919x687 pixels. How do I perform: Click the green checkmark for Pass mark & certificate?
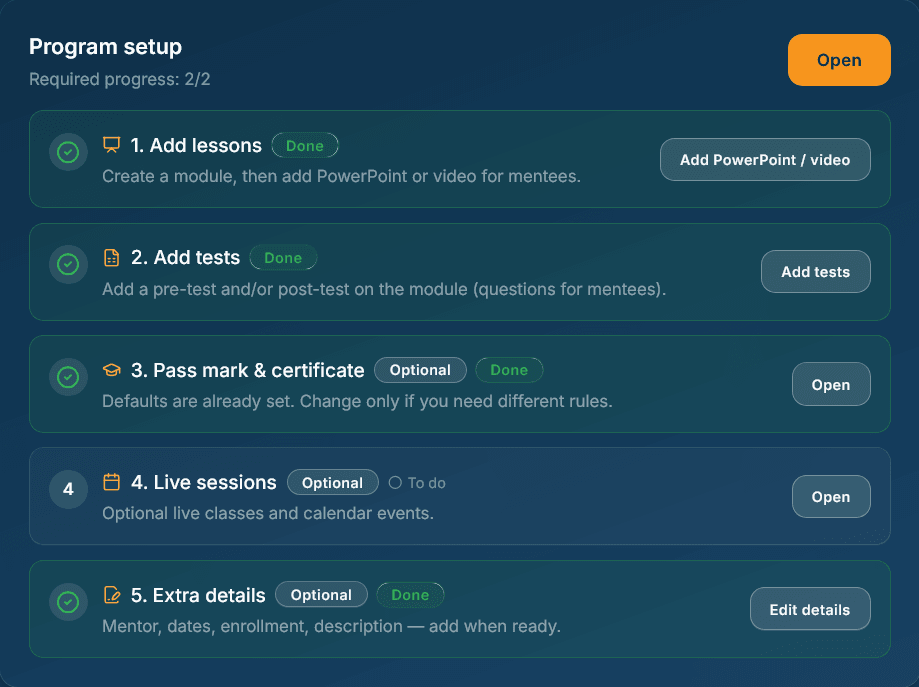click(x=68, y=377)
